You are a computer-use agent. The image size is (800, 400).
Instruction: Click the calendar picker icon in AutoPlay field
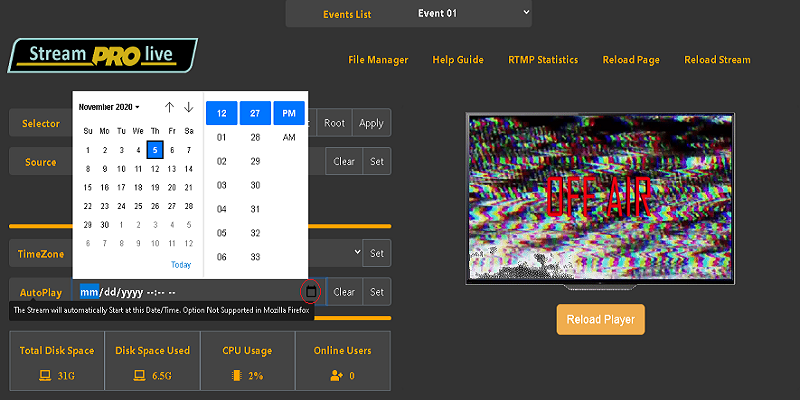click(311, 291)
